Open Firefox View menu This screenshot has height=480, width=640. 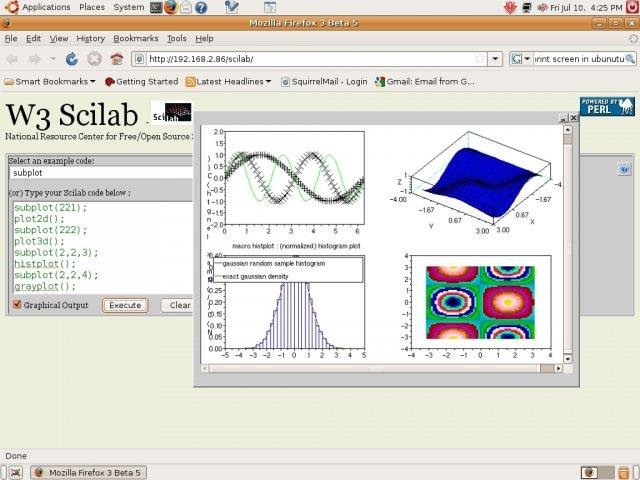coord(59,38)
